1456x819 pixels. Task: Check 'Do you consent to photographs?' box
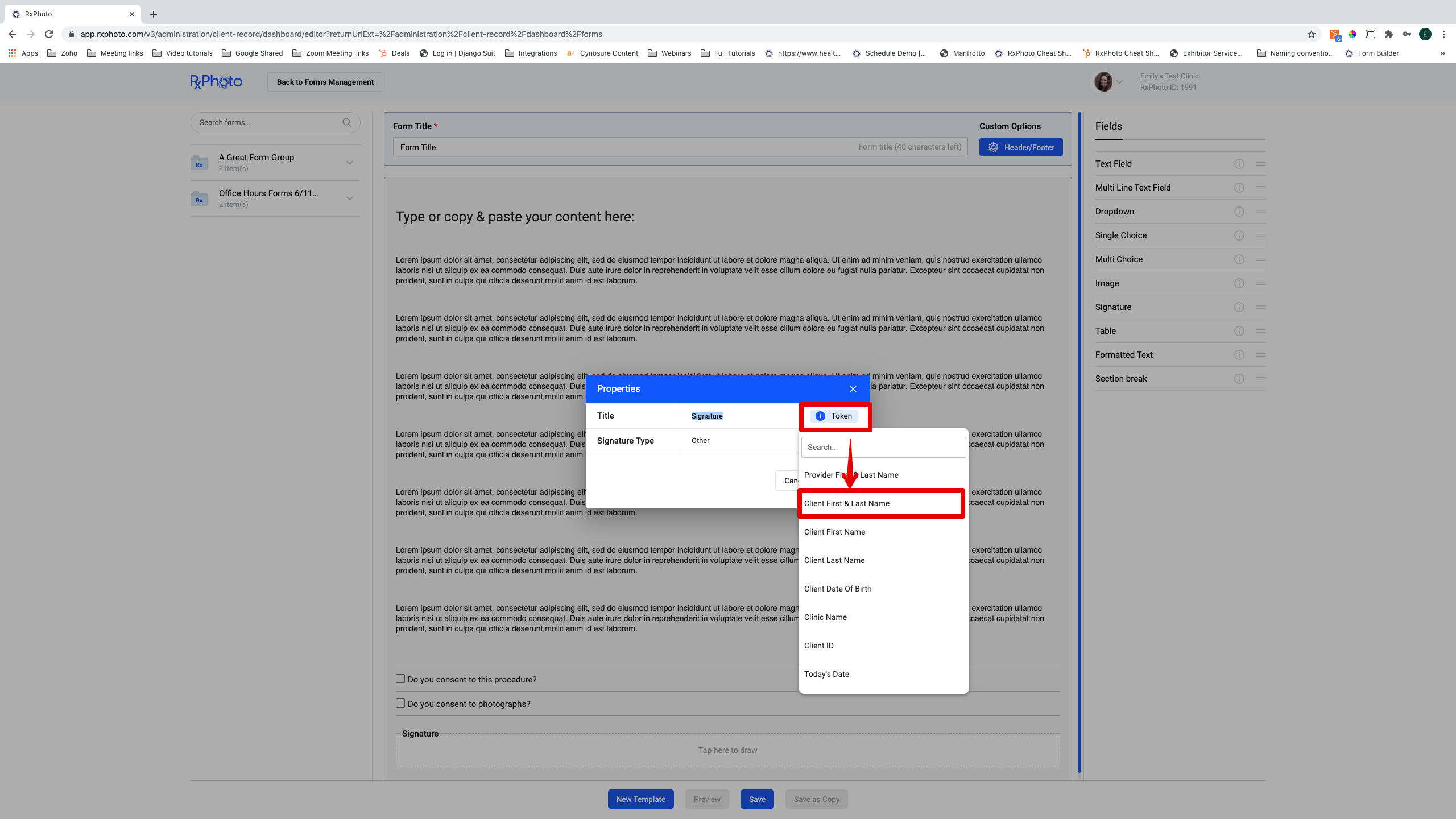[400, 703]
